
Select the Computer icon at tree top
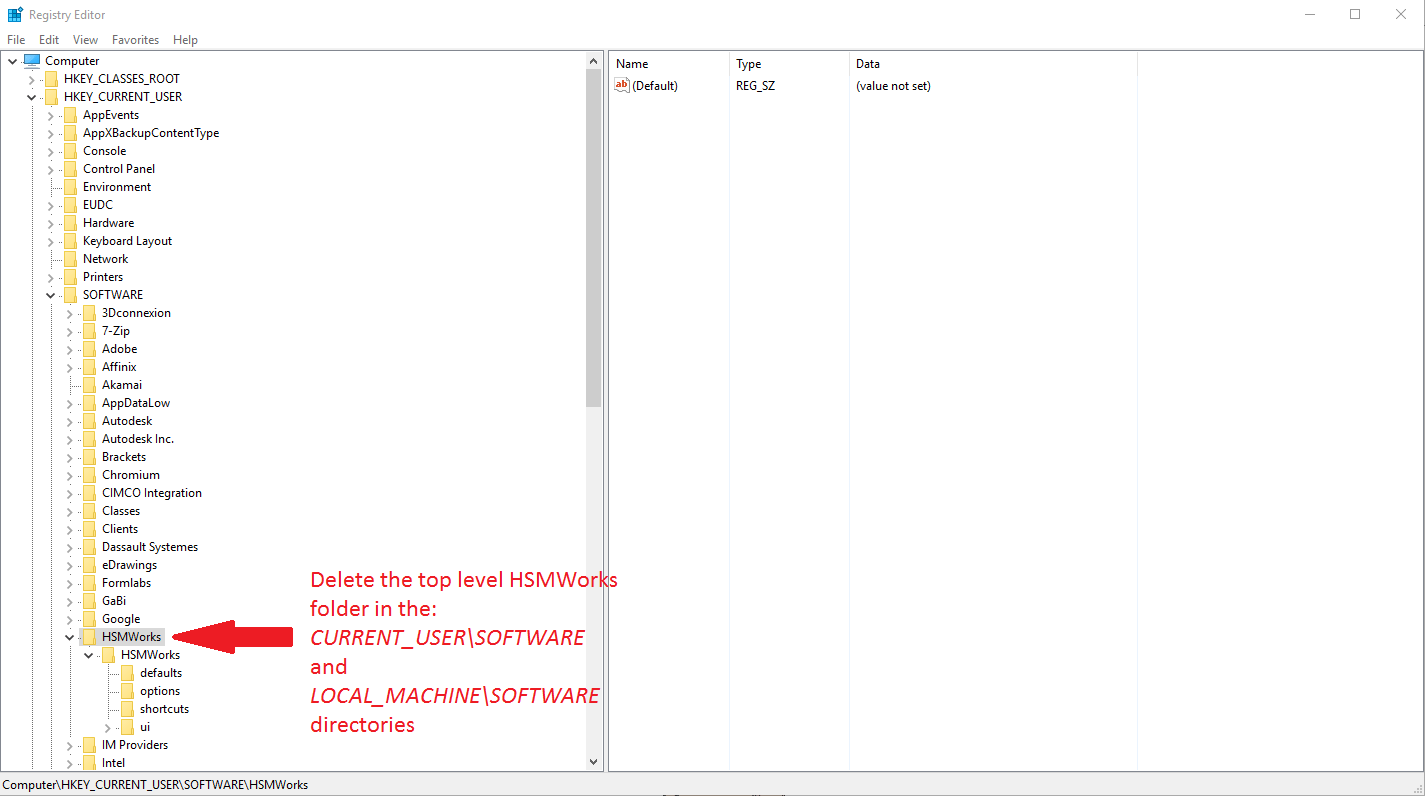[33, 60]
